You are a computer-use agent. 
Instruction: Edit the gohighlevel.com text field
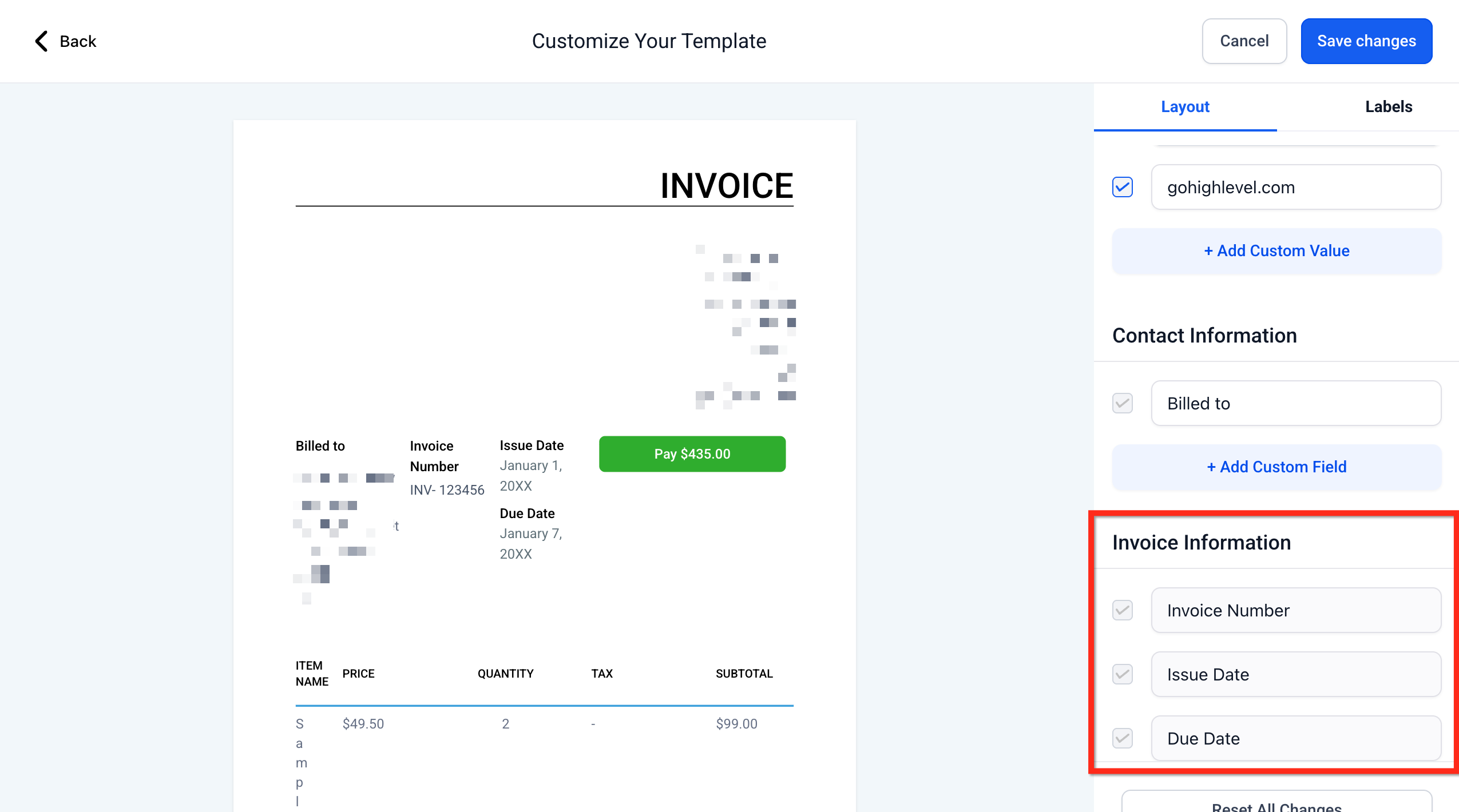point(1295,187)
